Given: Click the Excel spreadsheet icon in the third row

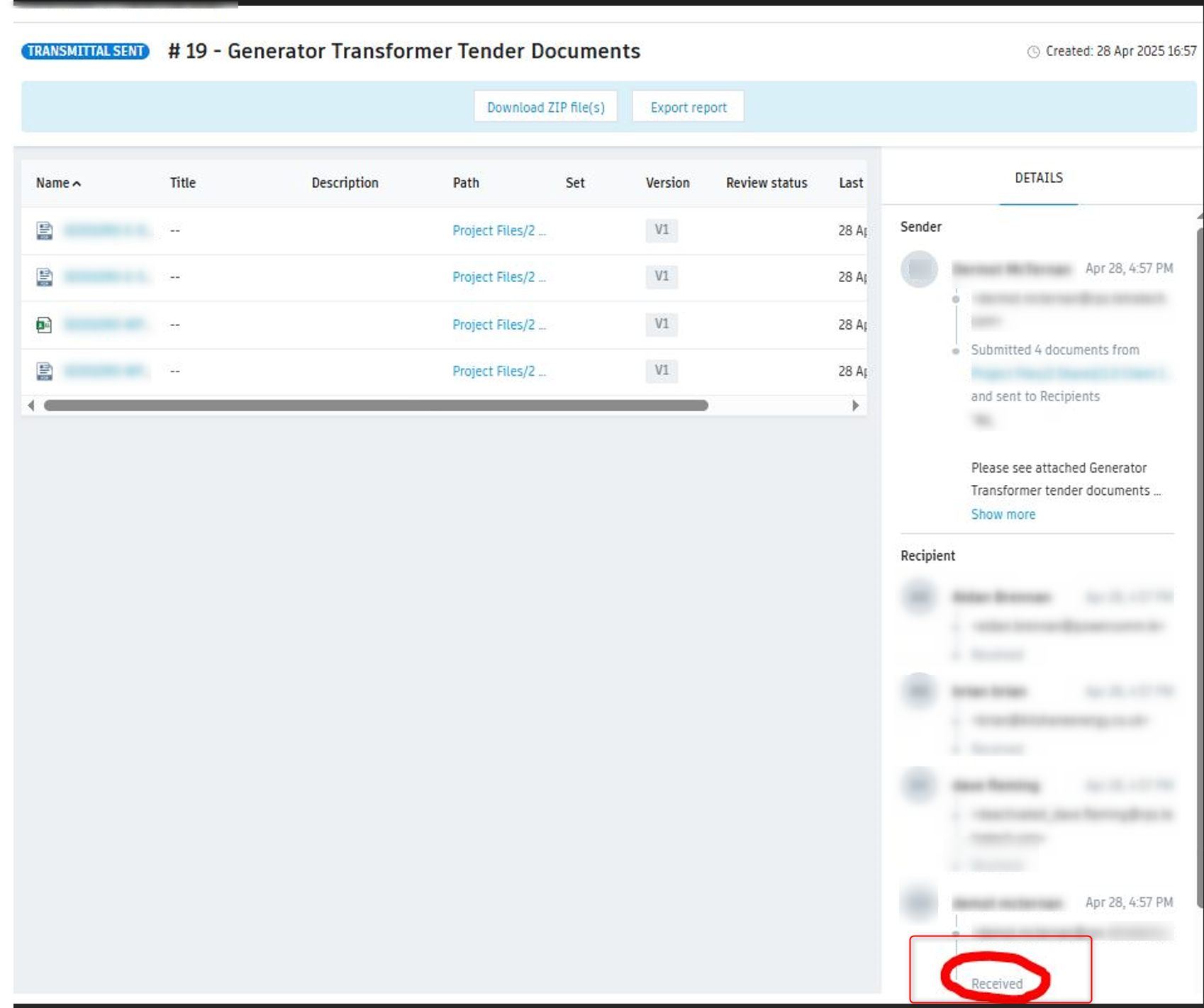Looking at the screenshot, I should point(44,324).
